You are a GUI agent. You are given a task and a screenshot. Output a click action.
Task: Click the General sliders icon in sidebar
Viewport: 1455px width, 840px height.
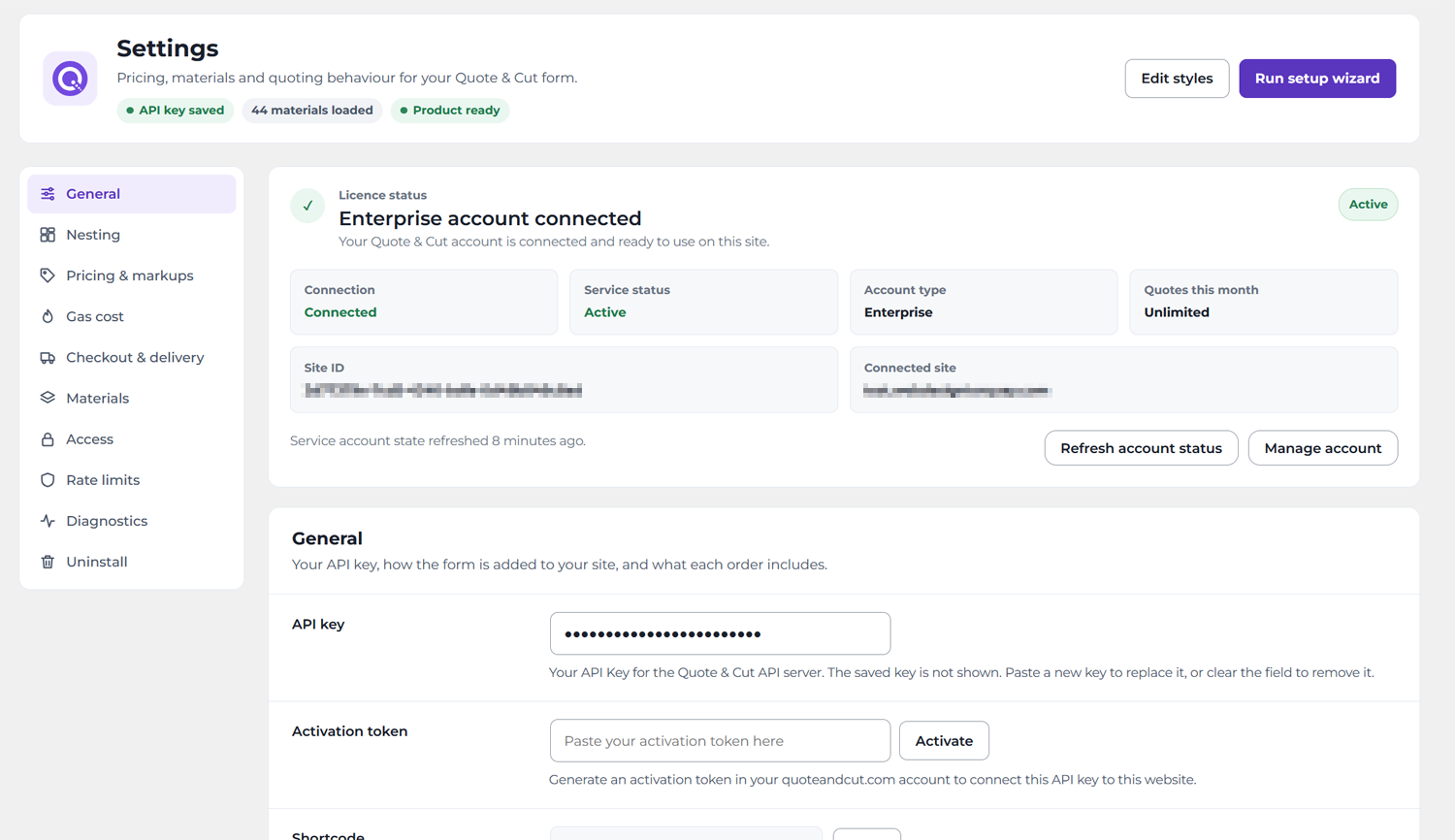coord(48,194)
